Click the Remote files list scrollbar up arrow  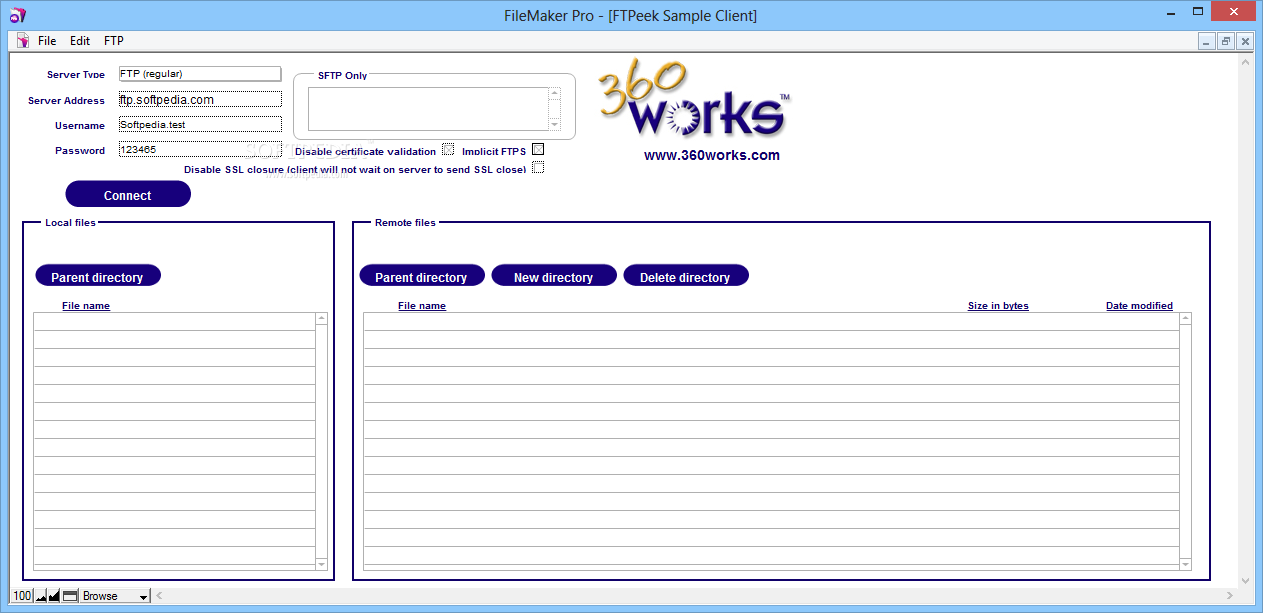click(1186, 319)
